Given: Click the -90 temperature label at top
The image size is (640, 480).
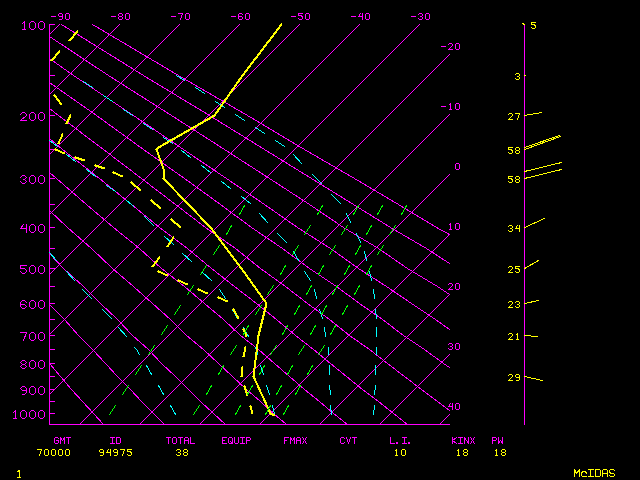Looking at the screenshot, I should coord(61,17).
